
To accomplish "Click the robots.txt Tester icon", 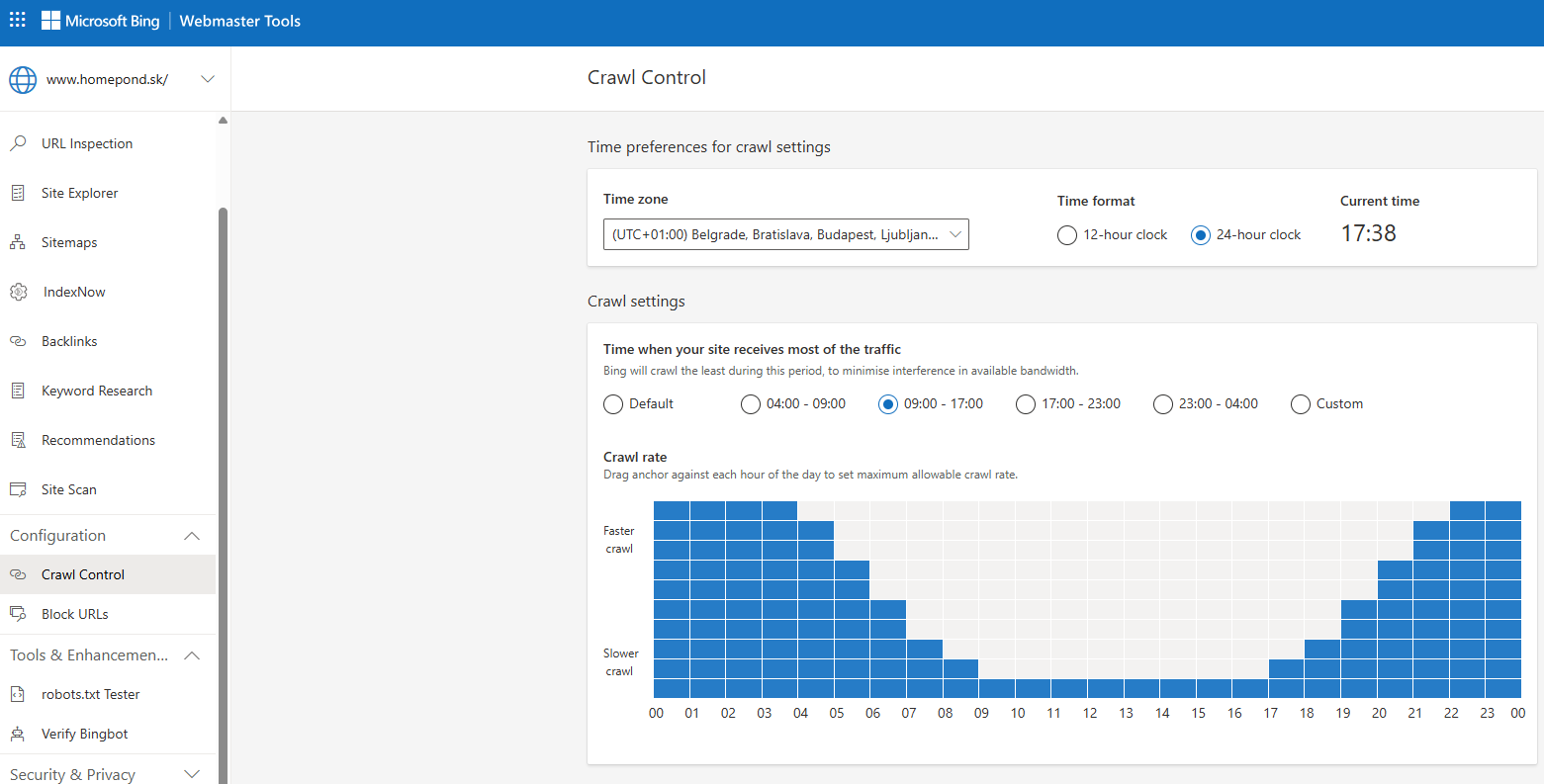I will coord(18,694).
